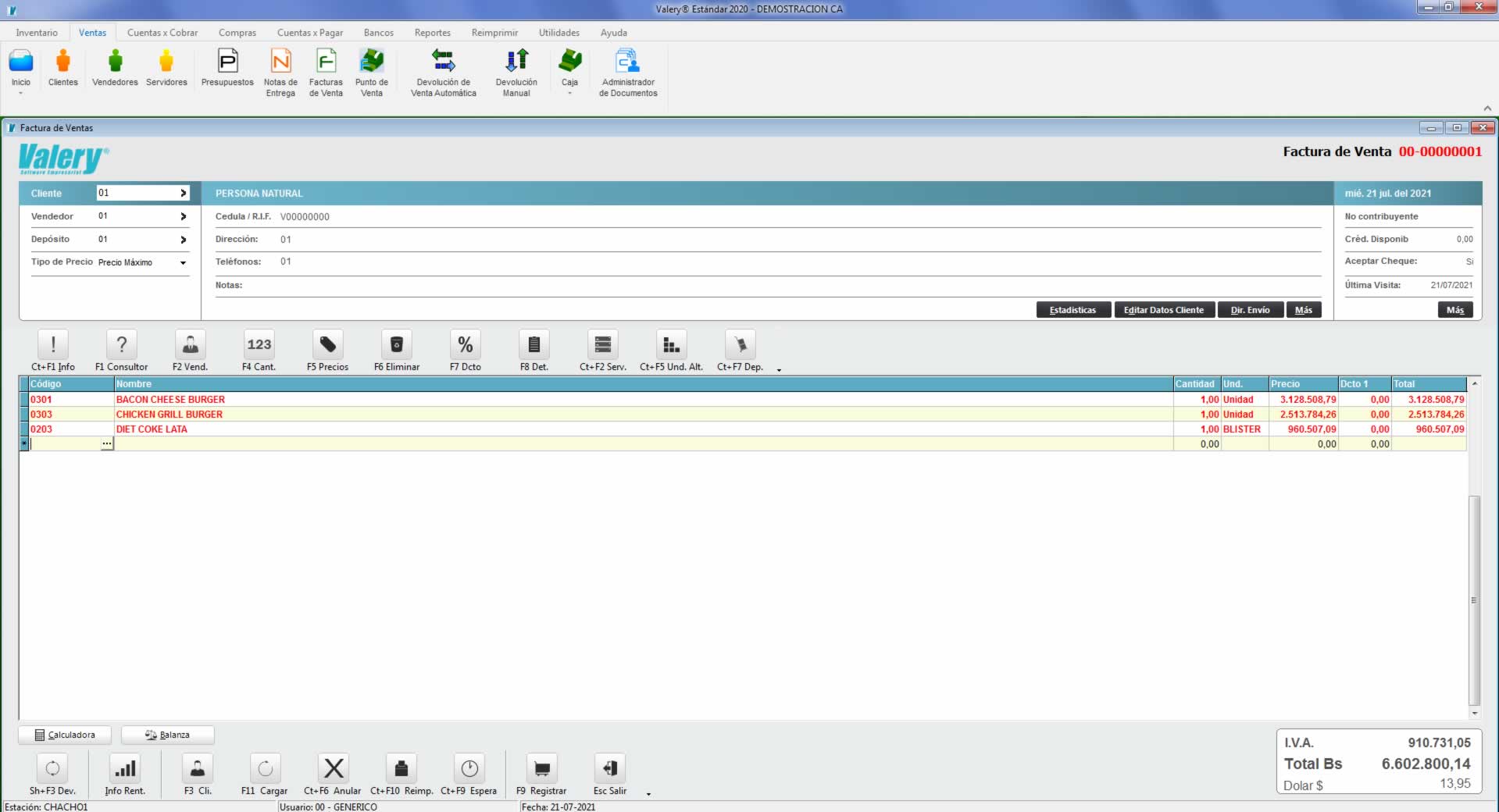This screenshot has width=1499, height=812.
Task: Open the F1 Consultor tool
Action: click(122, 344)
